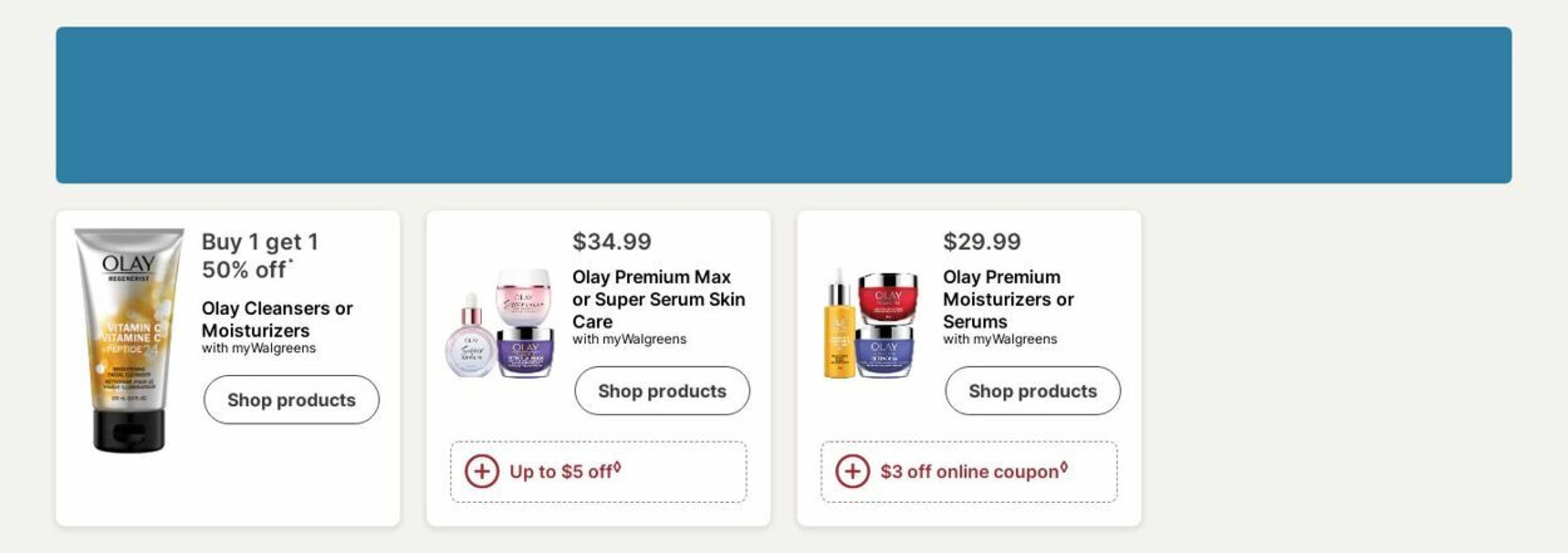This screenshot has height=553, width=1568.
Task: Shop products for Olay Cleansers or Moisturizers
Action: coord(291,400)
